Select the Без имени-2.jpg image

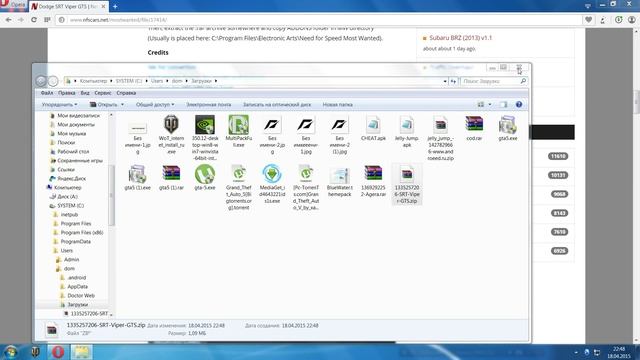click(272, 124)
